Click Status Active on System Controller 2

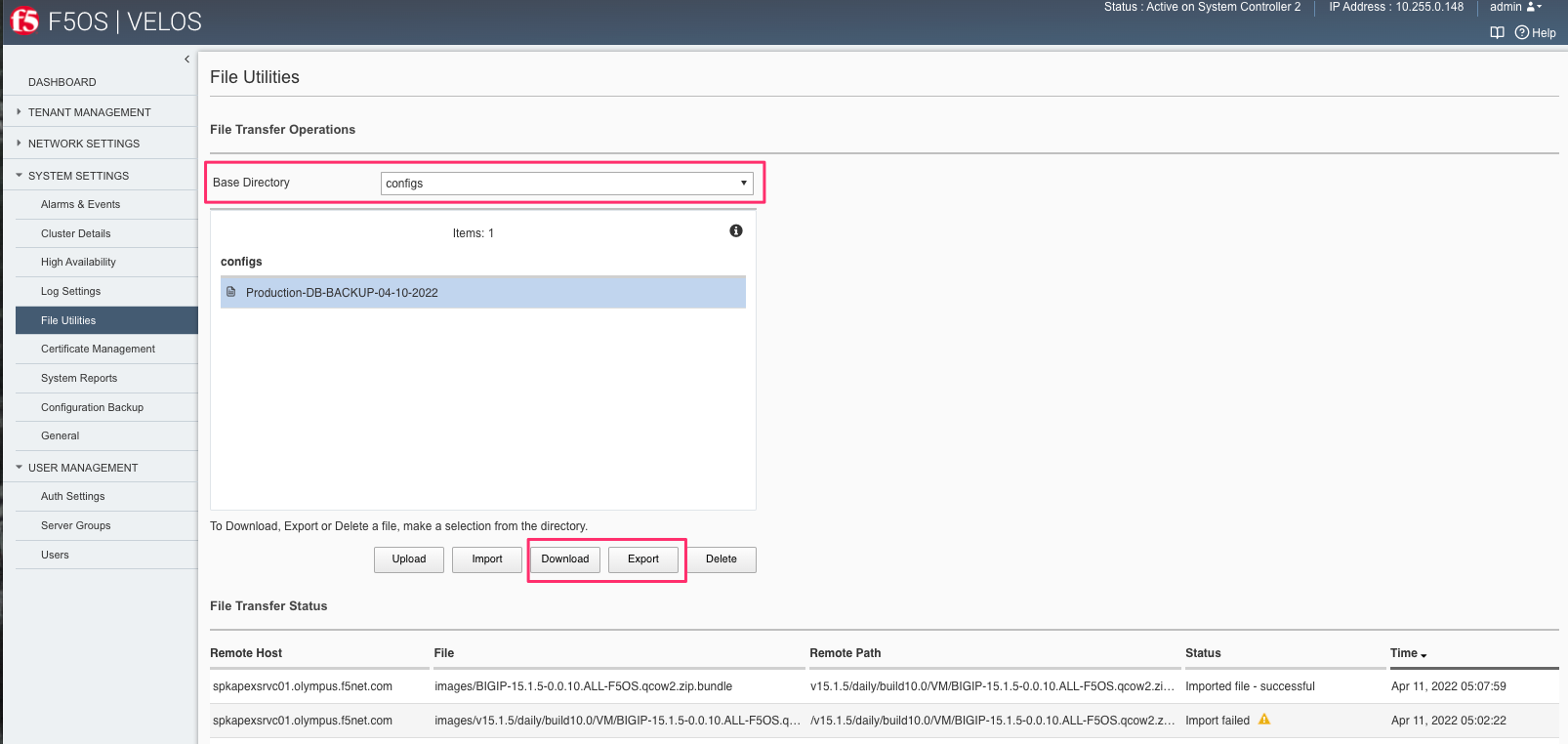point(1202,7)
